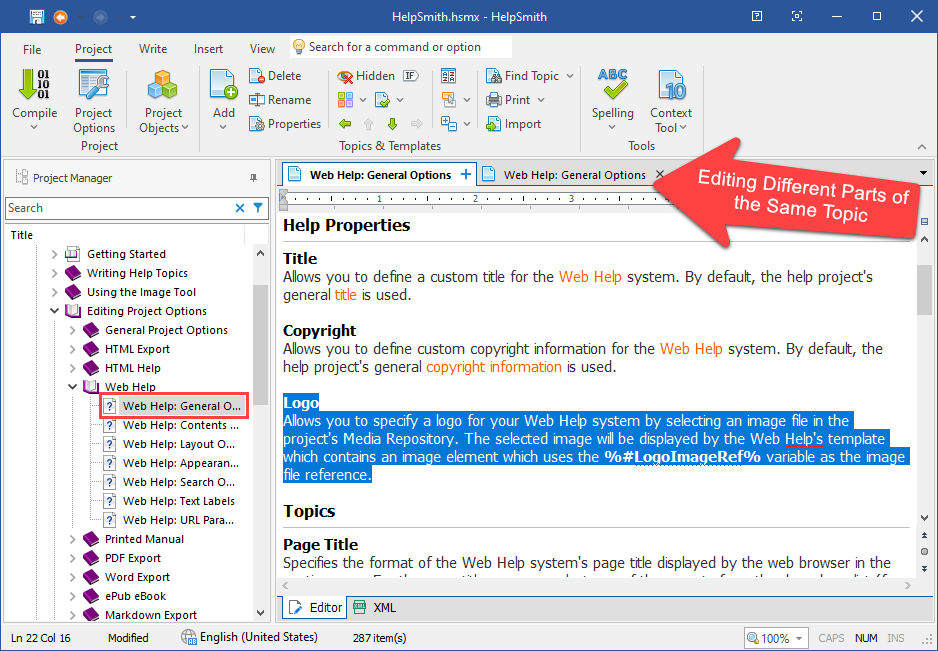
Task: Click the first orange Web Help link
Action: [x=590, y=277]
